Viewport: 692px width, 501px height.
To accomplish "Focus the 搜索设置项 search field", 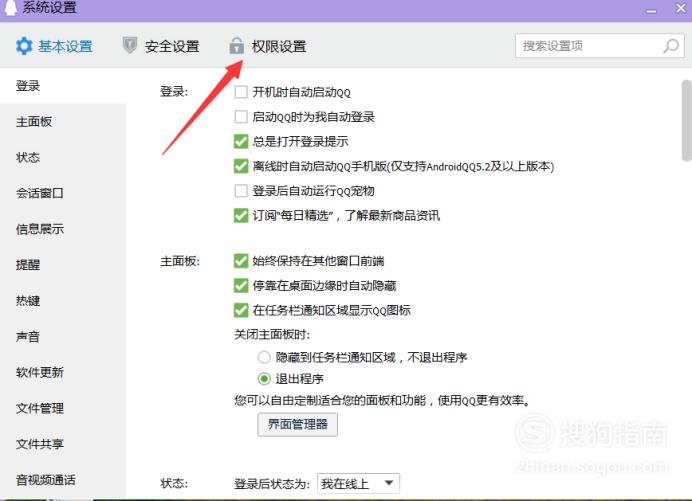I will [599, 46].
